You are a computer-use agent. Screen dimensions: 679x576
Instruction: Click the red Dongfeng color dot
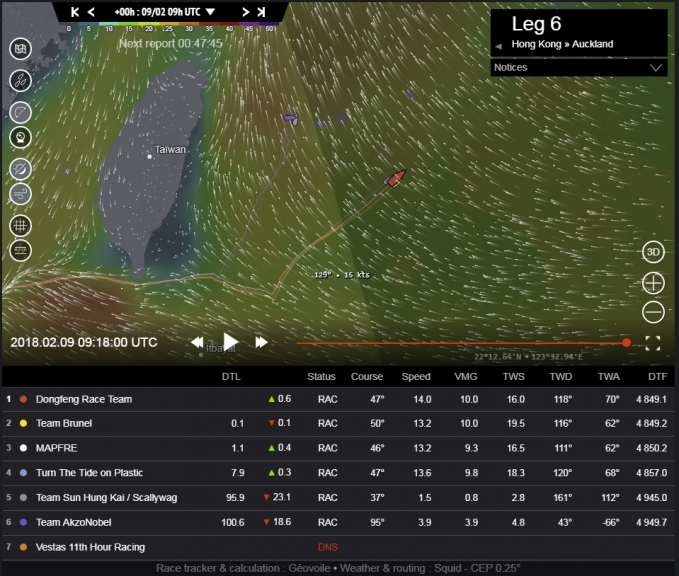(x=23, y=399)
